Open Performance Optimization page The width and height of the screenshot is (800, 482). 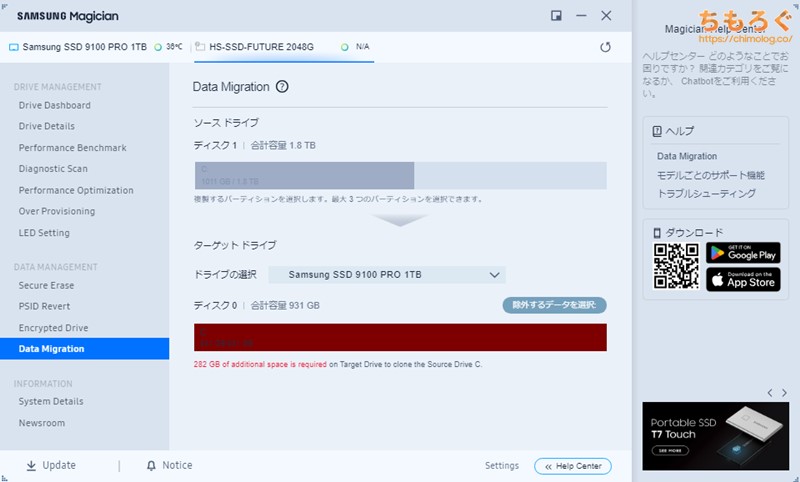tap(76, 190)
